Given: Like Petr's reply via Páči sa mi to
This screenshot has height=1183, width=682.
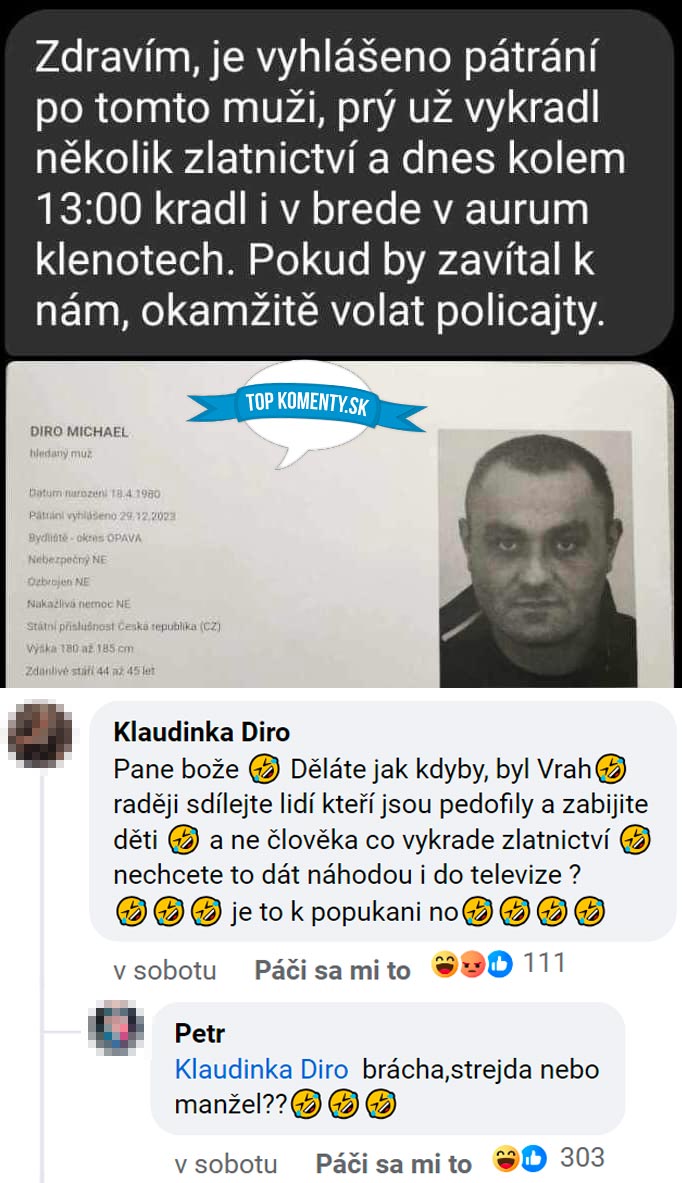Looking at the screenshot, I should [393, 1164].
